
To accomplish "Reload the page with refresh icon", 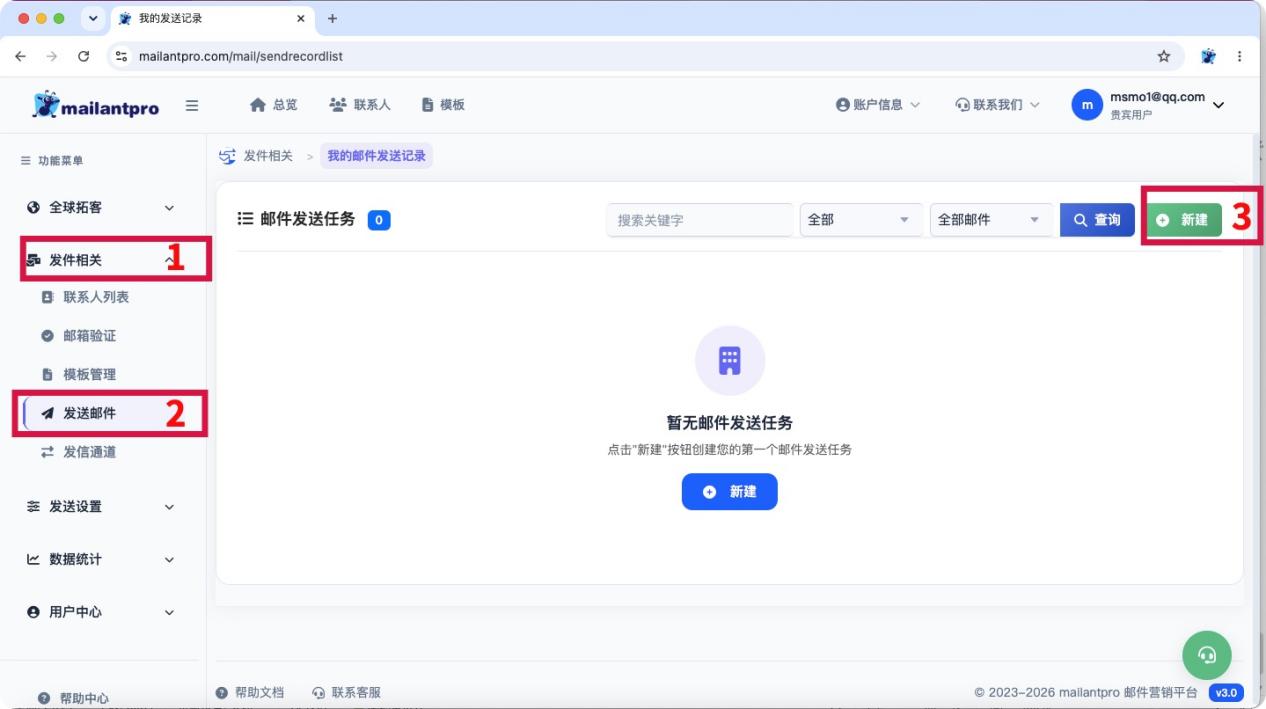I will tap(84, 56).
